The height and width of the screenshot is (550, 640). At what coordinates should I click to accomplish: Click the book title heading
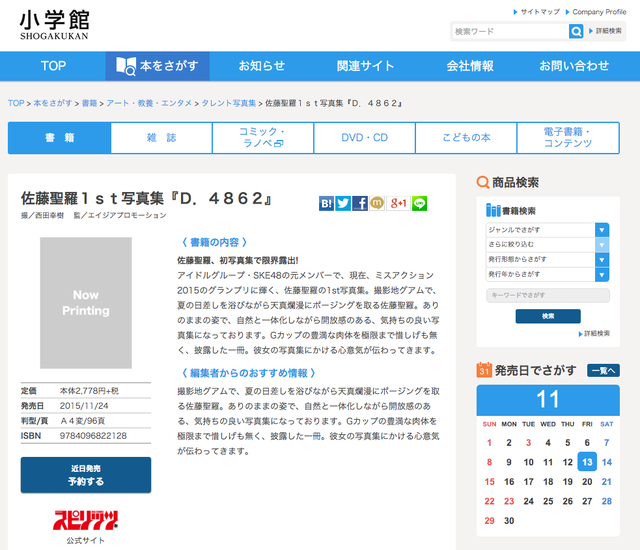tap(147, 199)
